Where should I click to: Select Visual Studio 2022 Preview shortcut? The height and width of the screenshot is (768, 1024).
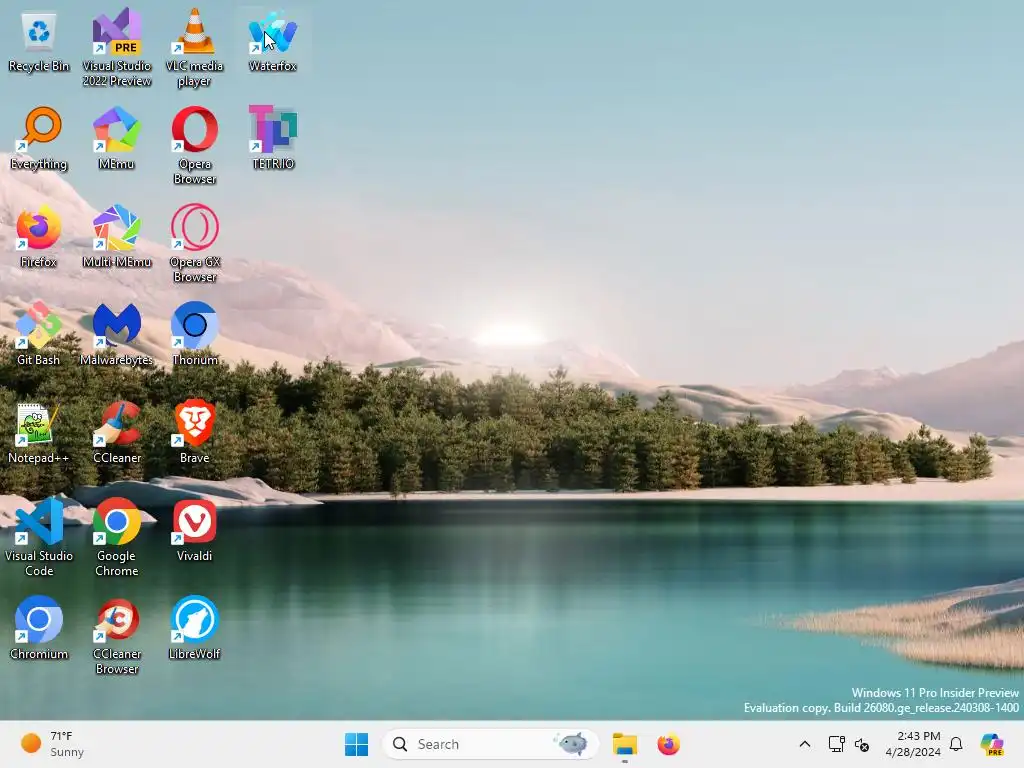[117, 47]
